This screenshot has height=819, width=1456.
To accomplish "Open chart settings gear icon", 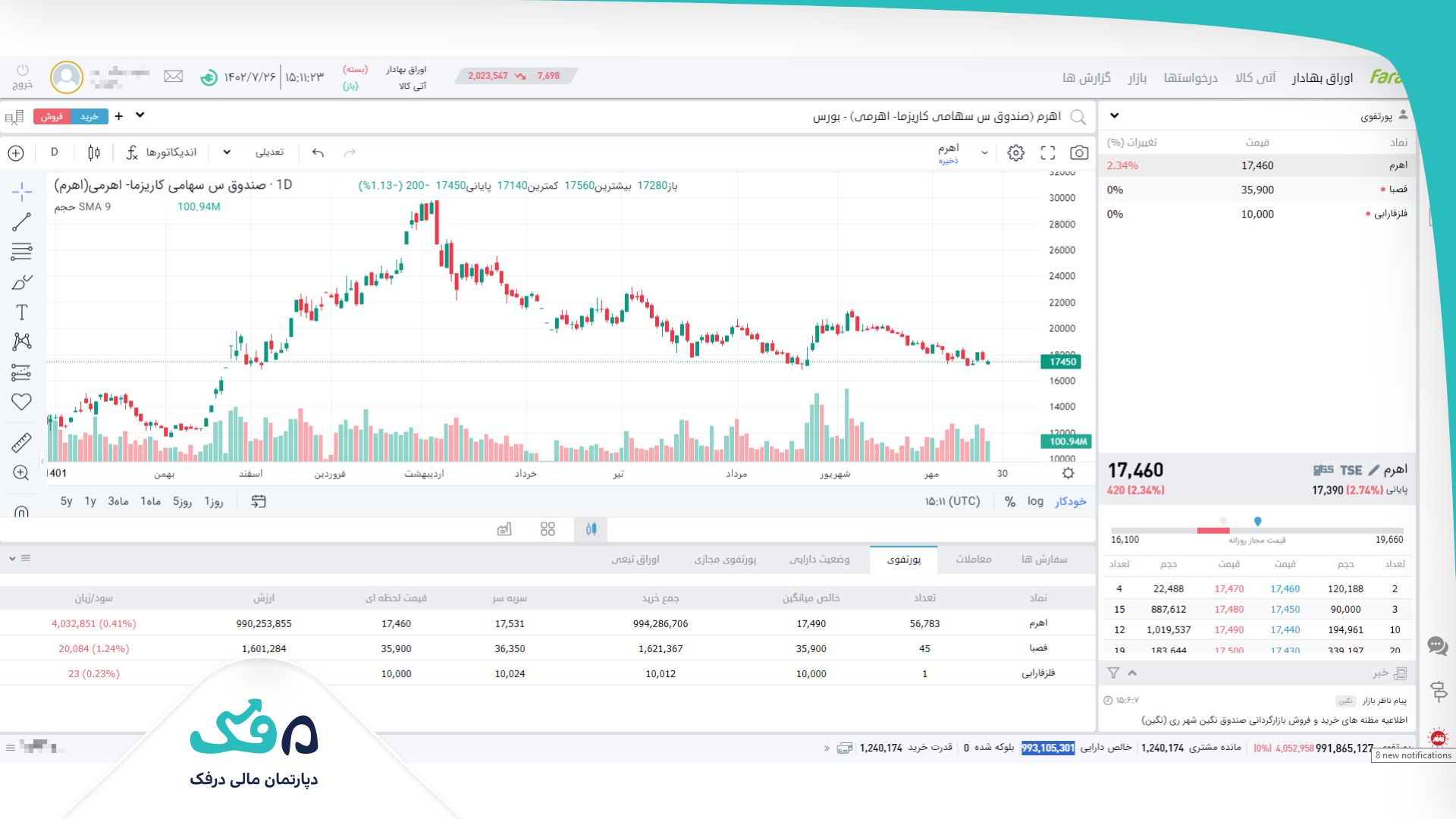I will 1015,152.
